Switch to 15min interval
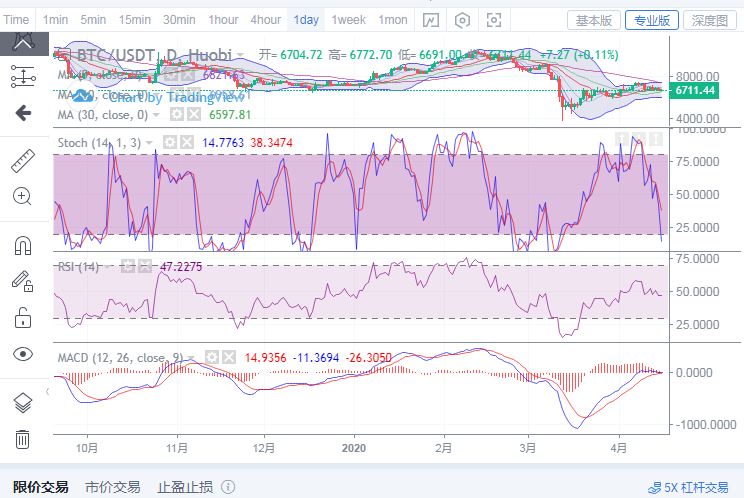Screen dimensions: 744x498 click(135, 20)
